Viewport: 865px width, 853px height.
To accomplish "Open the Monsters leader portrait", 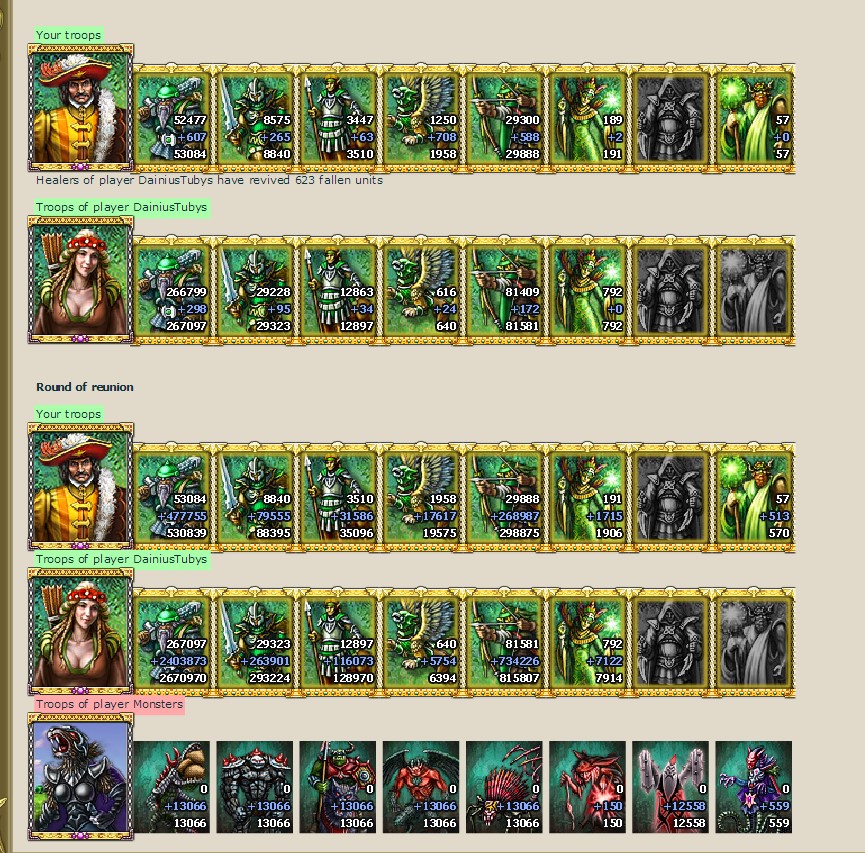I will (x=81, y=776).
